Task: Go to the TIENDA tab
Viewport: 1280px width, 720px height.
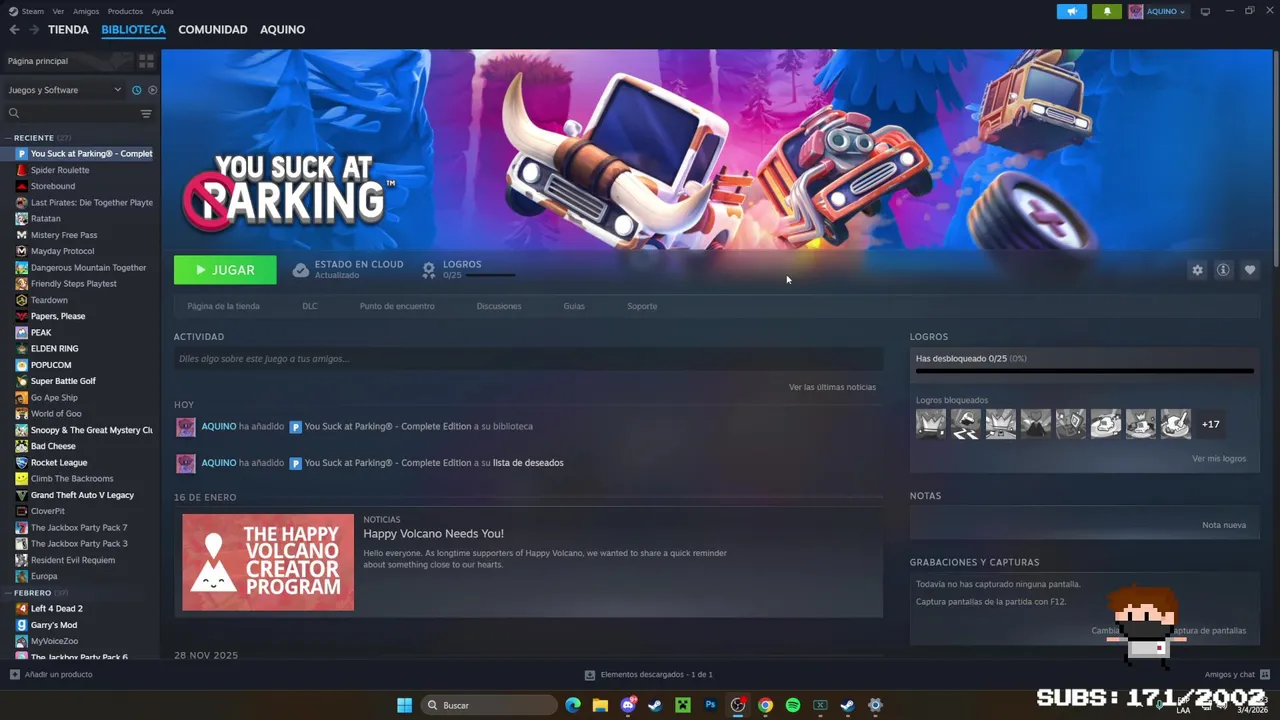Action: pos(68,30)
